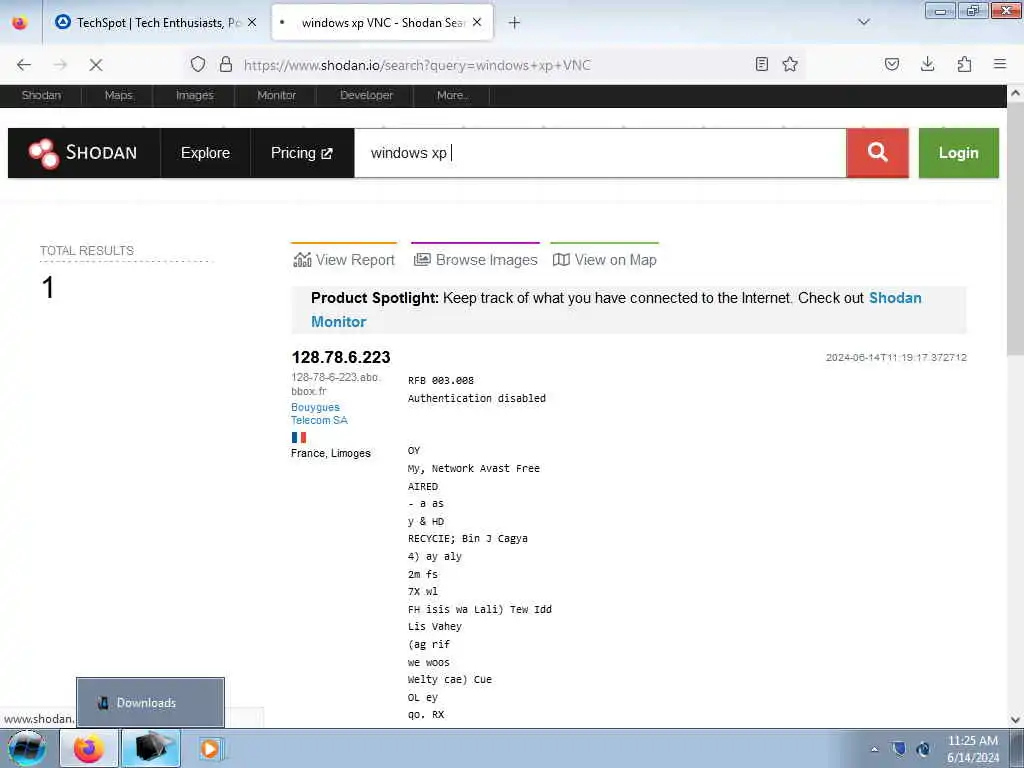Open Developer in top navigation
This screenshot has width=1024, height=768.
(366, 95)
